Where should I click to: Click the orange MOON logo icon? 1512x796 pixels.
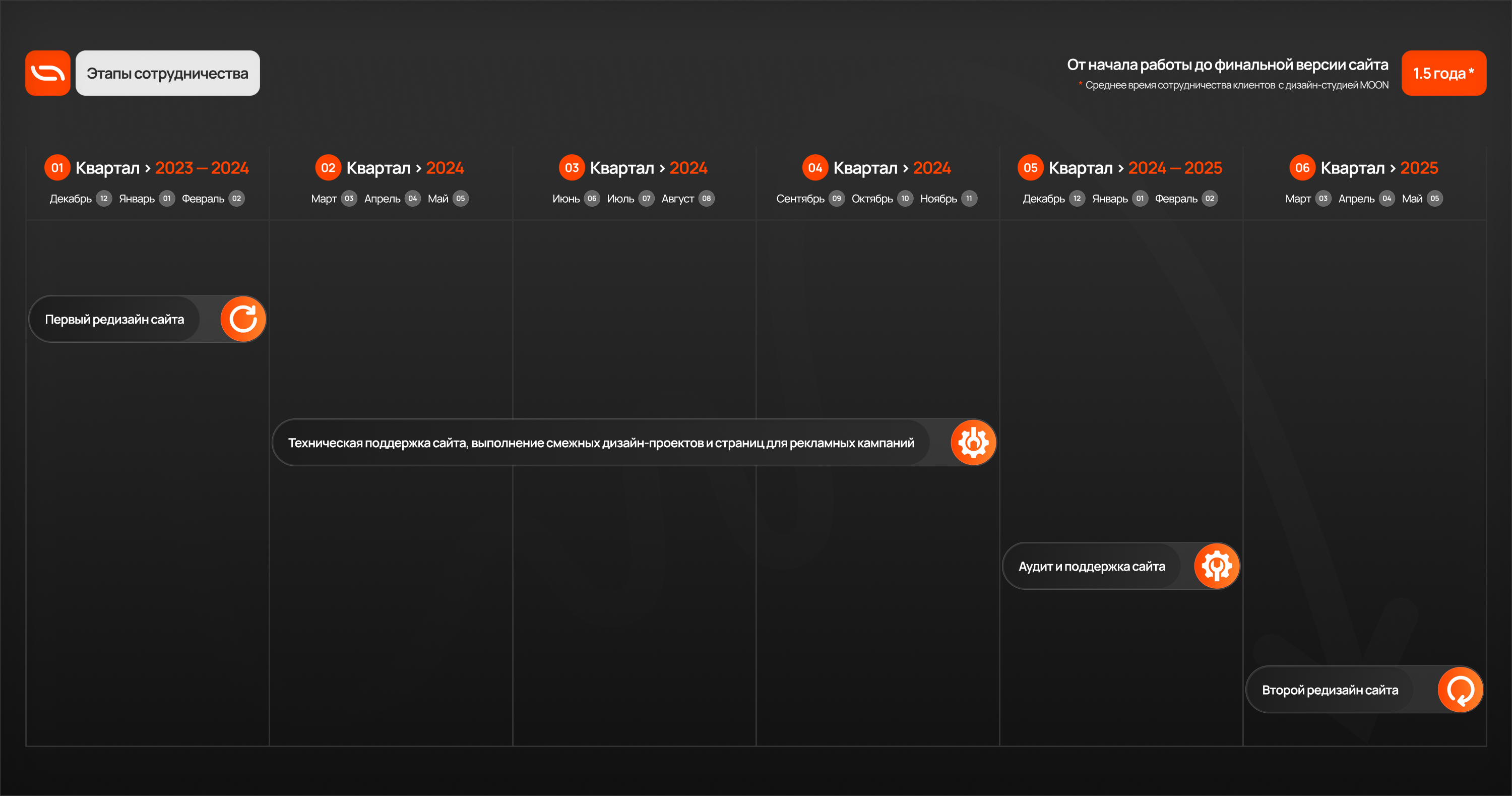tap(47, 73)
